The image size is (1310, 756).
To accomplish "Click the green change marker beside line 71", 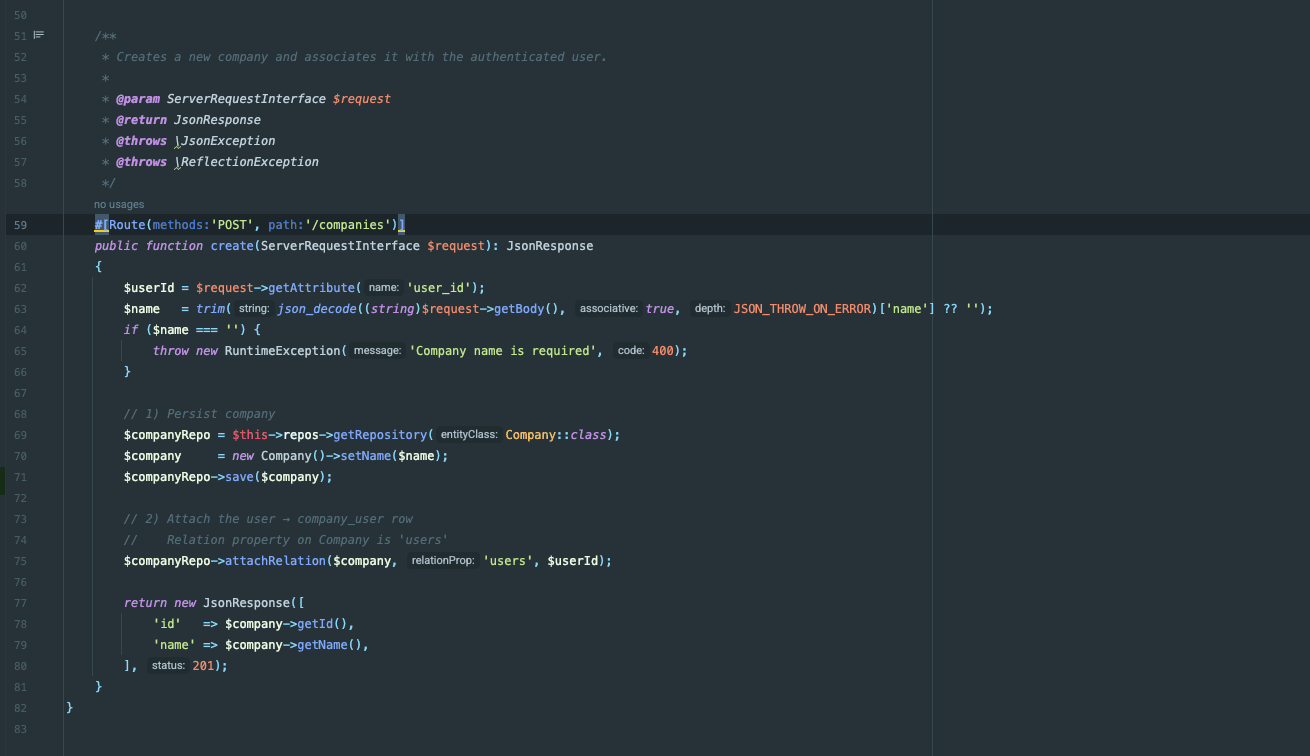I will [3, 477].
